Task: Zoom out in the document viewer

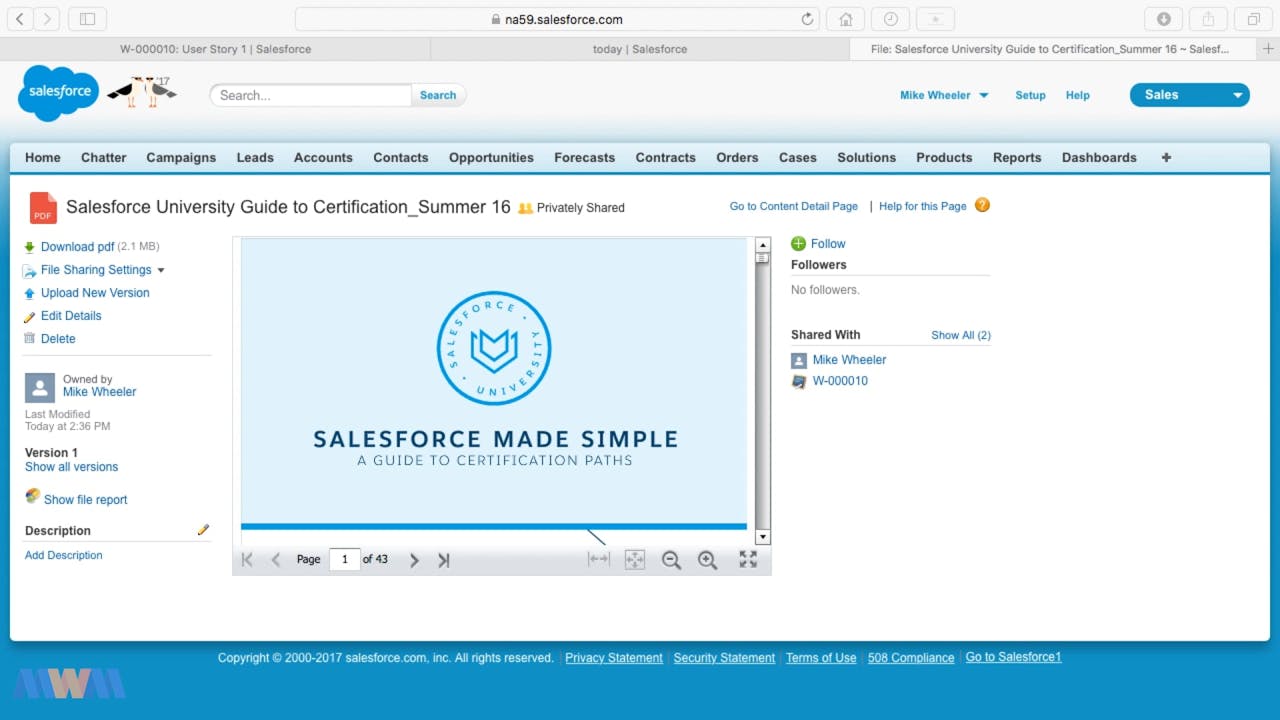Action: coord(671,561)
